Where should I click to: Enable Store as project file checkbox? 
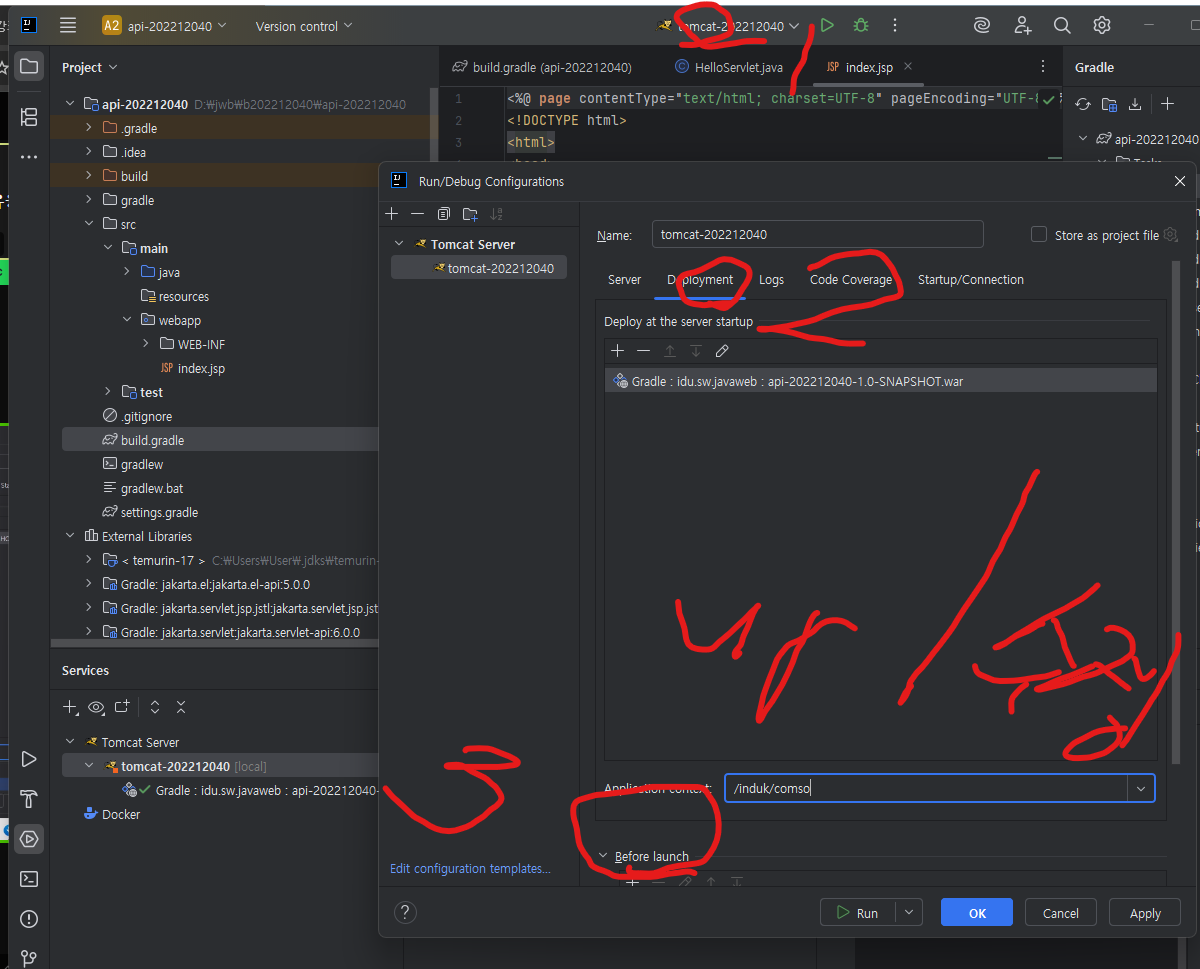(x=1039, y=234)
